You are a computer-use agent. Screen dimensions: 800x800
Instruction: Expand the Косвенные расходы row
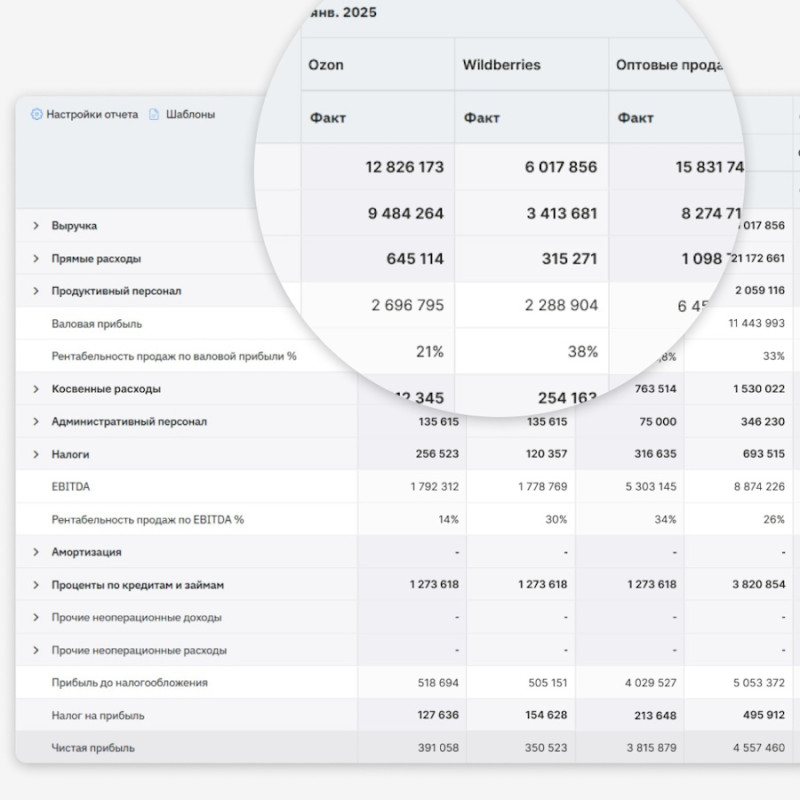[x=36, y=389]
